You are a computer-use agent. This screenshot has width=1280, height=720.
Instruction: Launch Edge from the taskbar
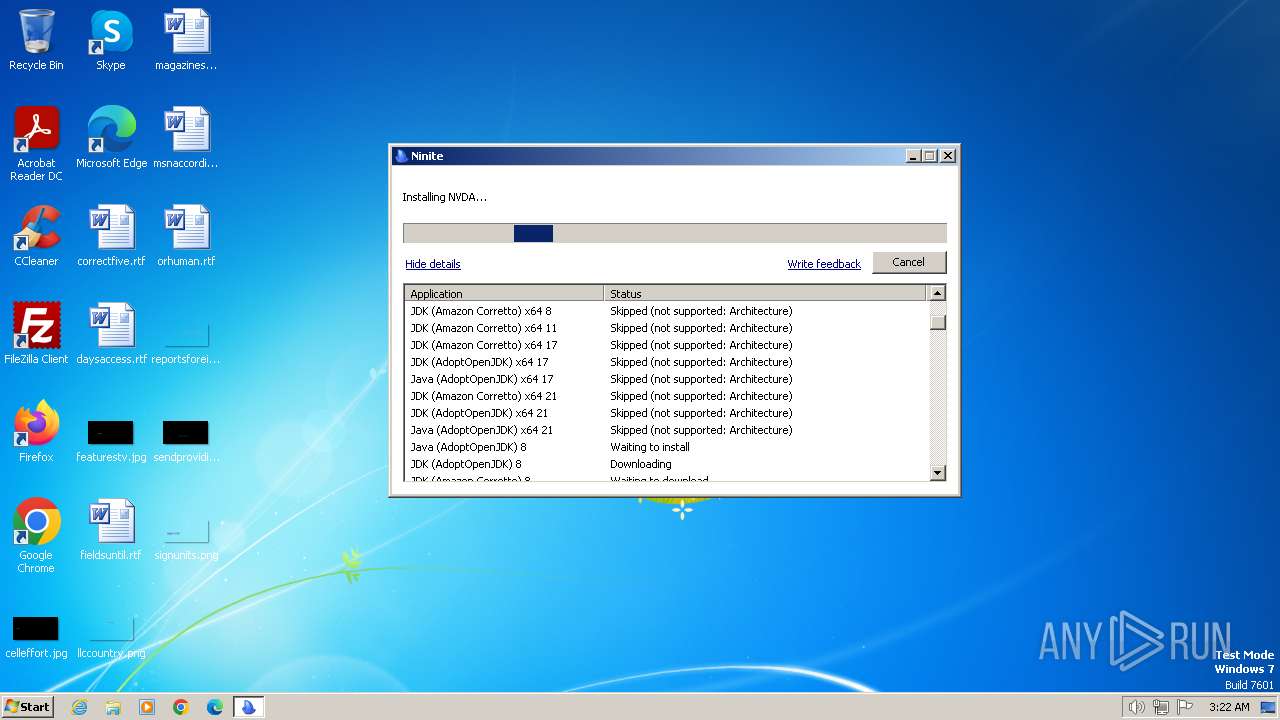[x=215, y=707]
